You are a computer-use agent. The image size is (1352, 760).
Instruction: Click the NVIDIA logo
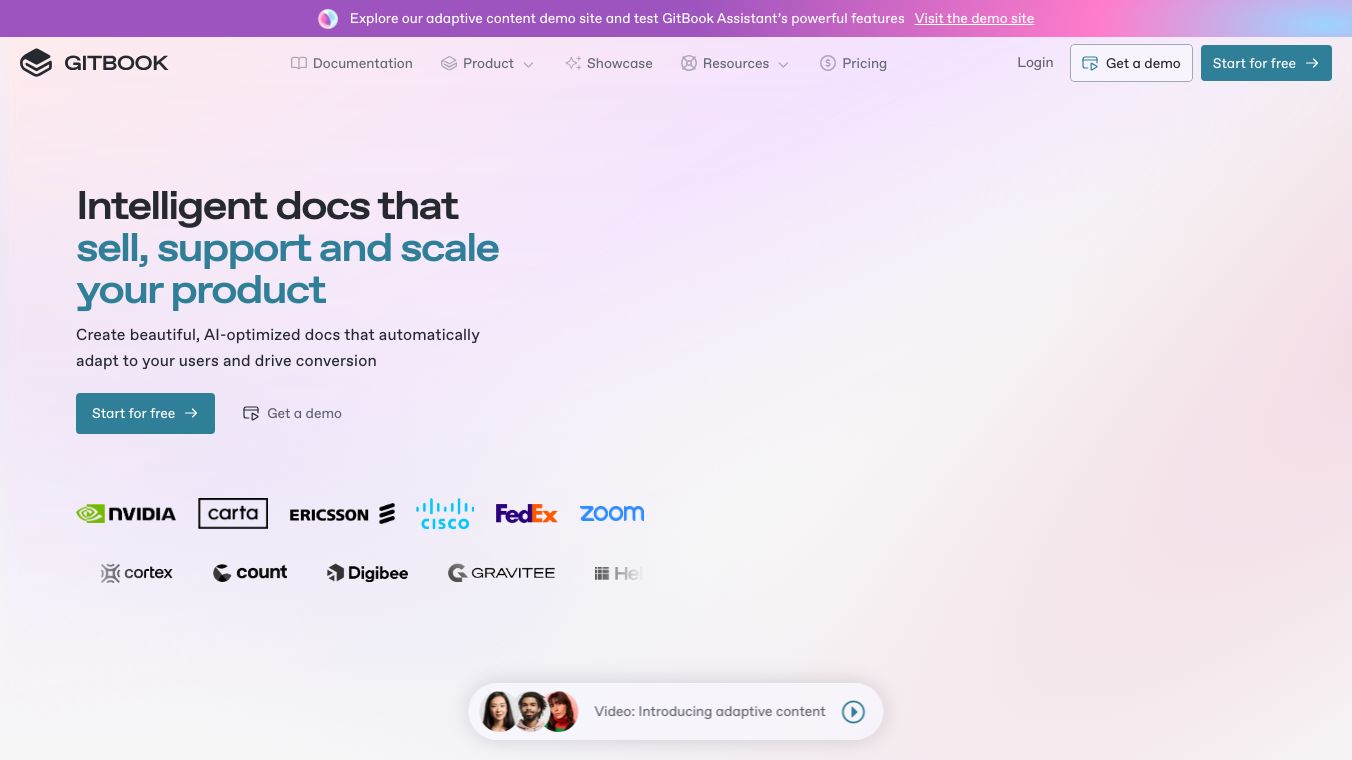126,514
